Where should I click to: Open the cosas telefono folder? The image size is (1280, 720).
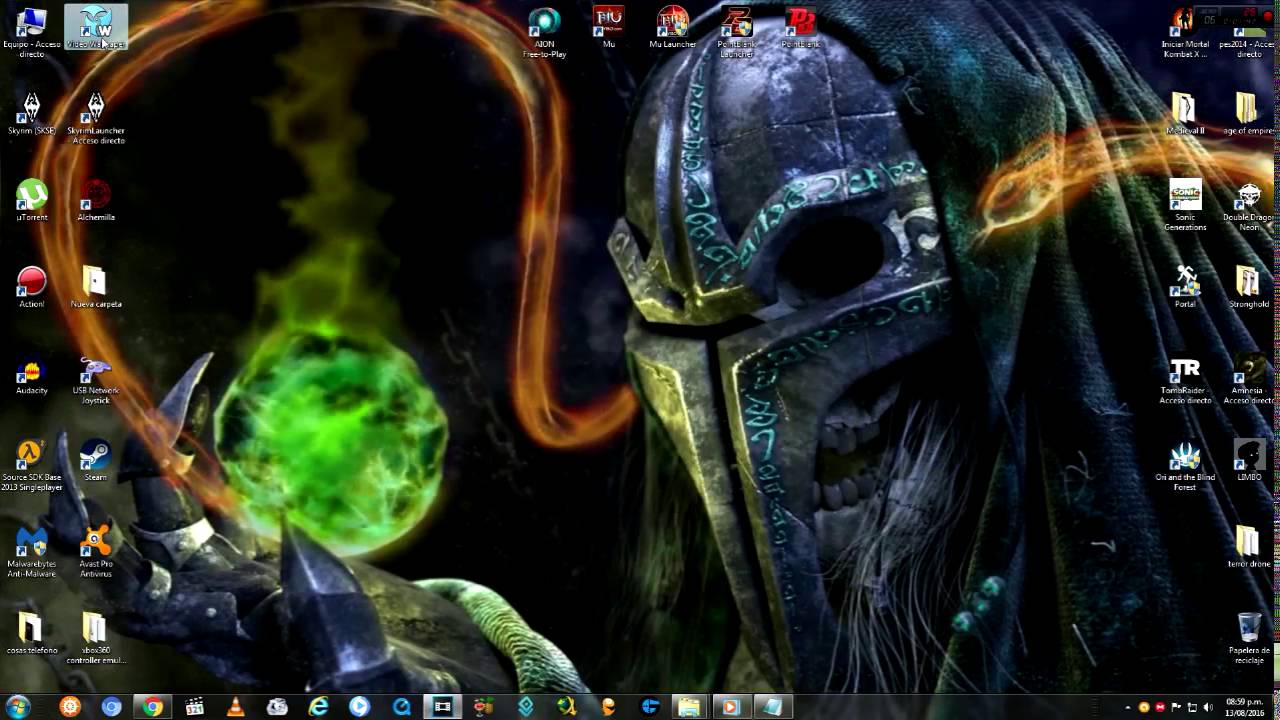pos(32,633)
